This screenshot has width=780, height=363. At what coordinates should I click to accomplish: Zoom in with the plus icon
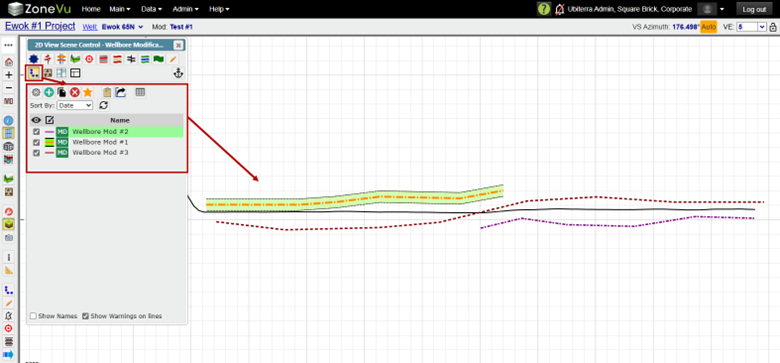point(8,75)
